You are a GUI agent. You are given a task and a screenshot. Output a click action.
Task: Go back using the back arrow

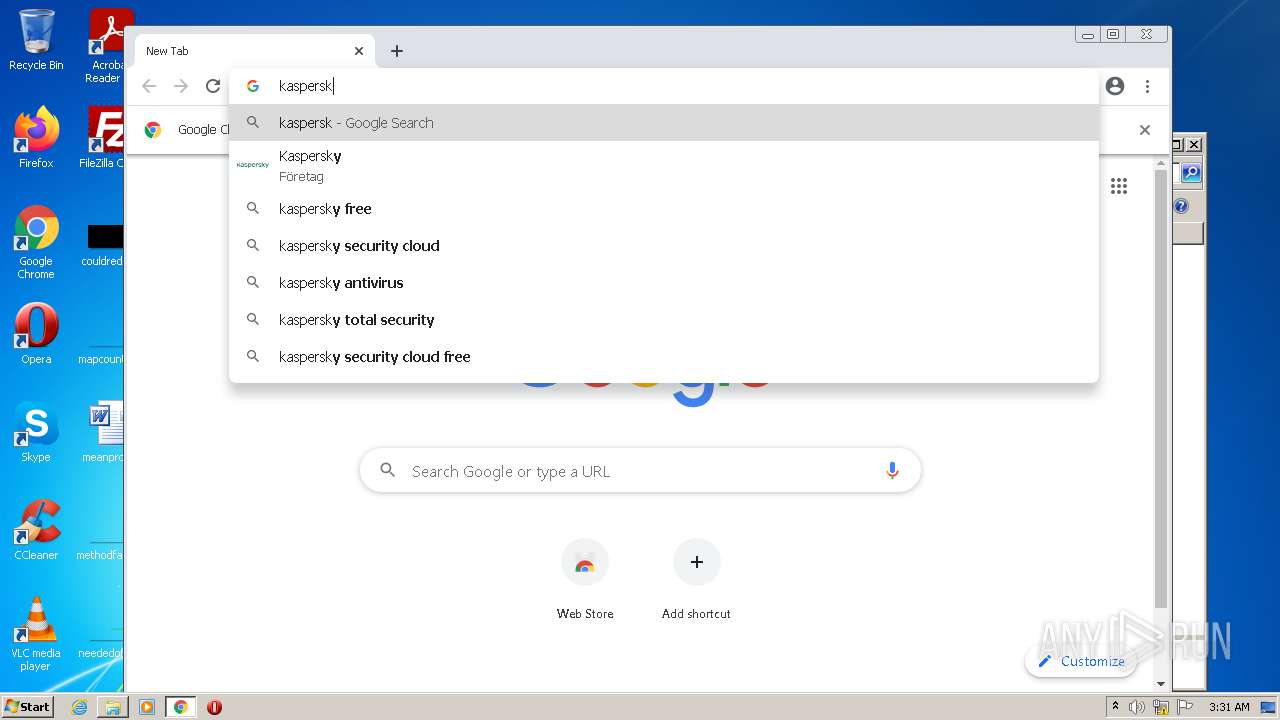click(149, 86)
